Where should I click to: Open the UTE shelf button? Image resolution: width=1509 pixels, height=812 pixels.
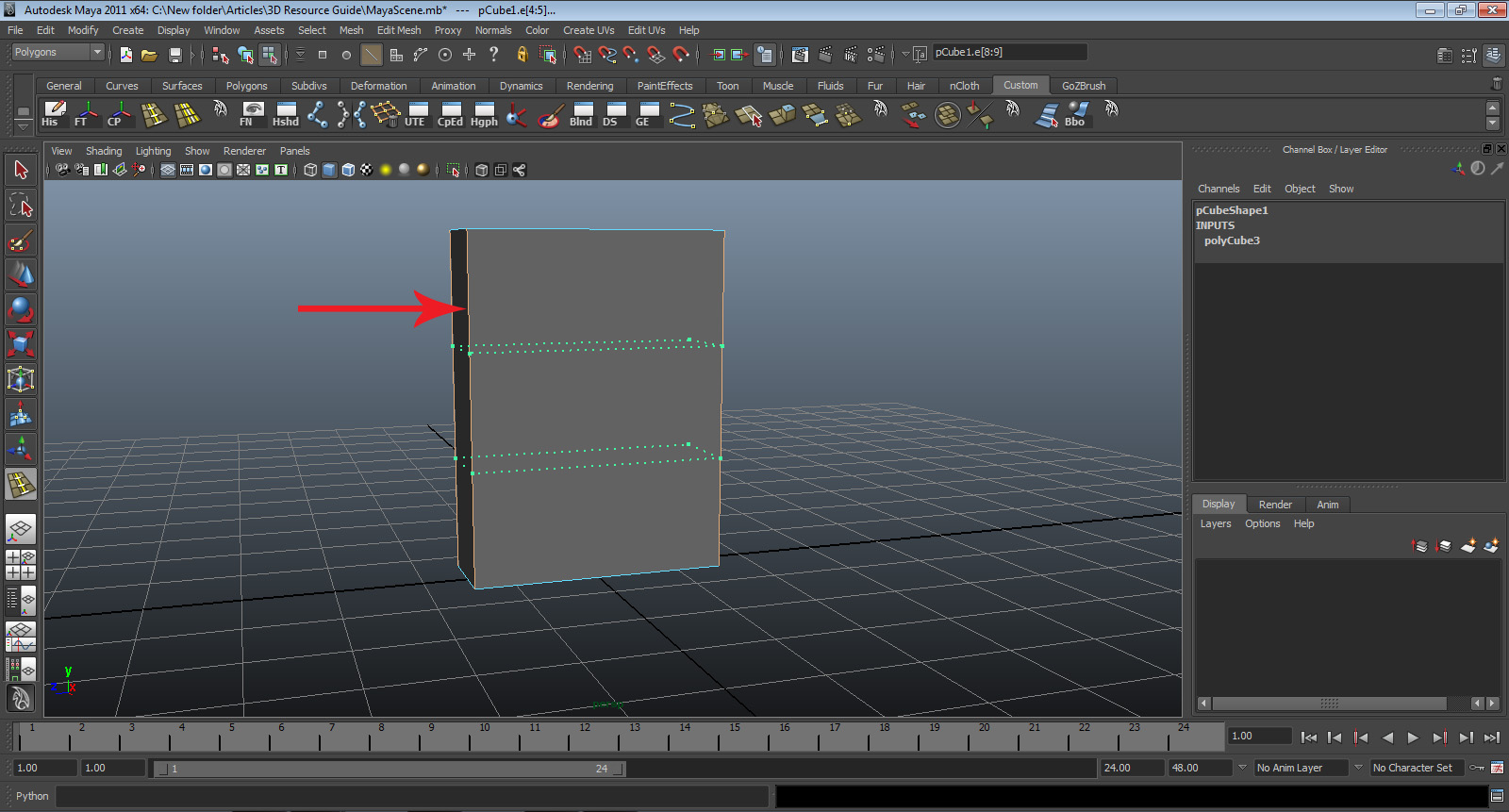[x=415, y=115]
